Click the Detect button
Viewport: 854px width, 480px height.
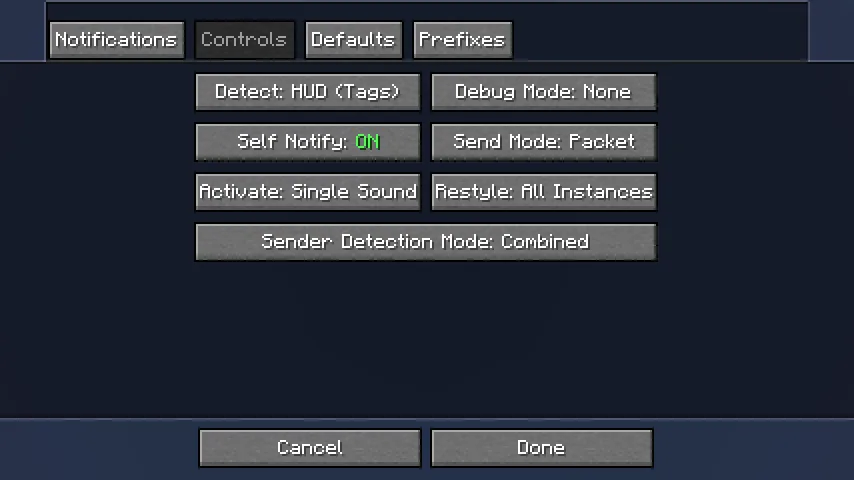308,92
